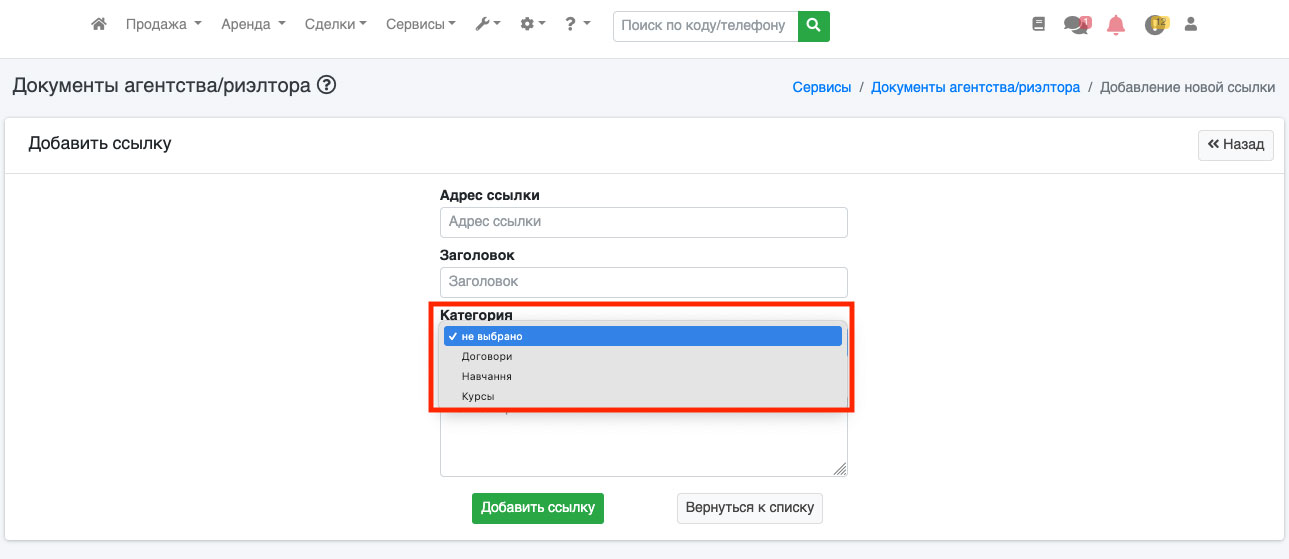Choose the Навчання category option
This screenshot has height=559, width=1289.
(x=643, y=376)
